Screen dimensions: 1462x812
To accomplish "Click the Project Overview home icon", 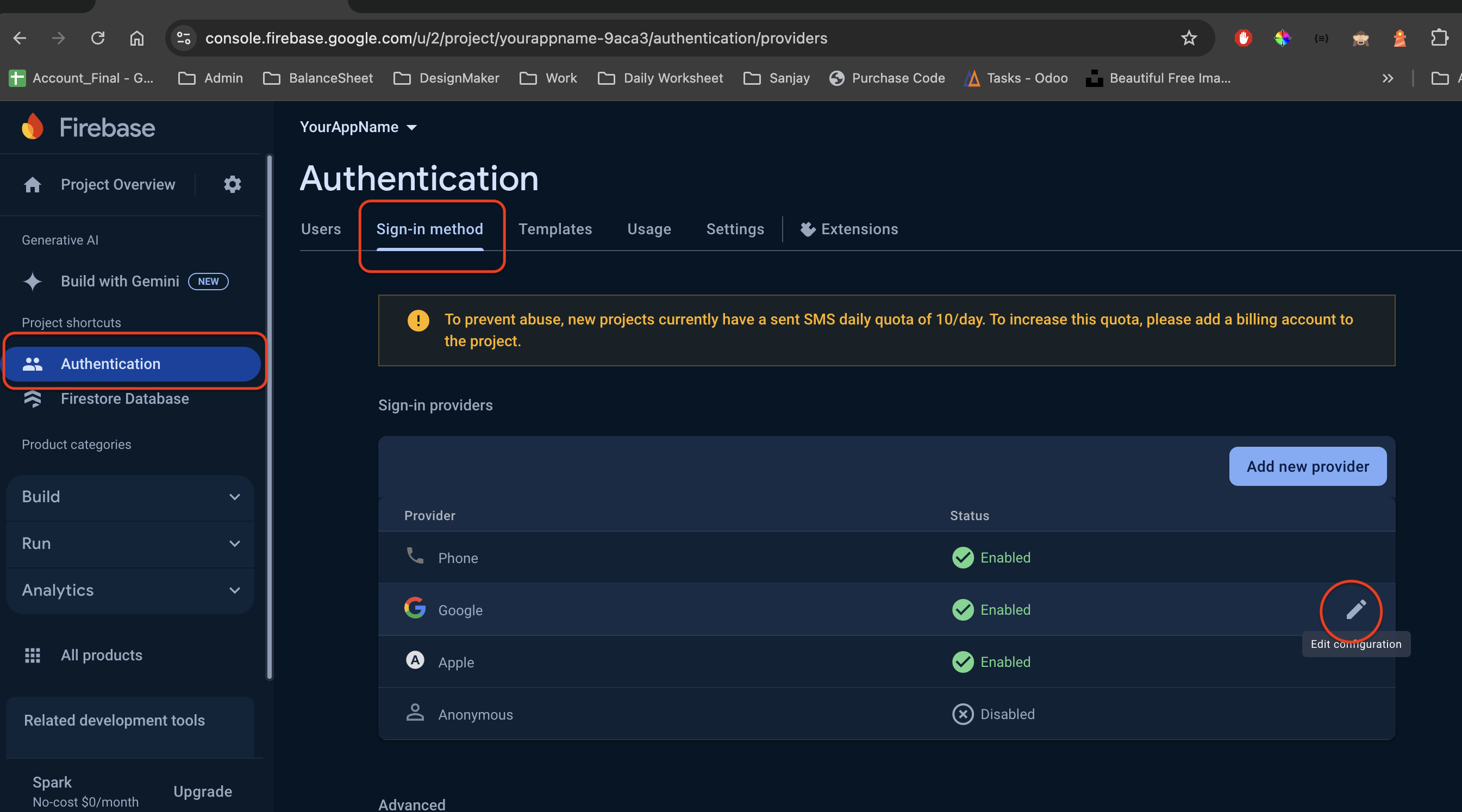I will point(33,185).
